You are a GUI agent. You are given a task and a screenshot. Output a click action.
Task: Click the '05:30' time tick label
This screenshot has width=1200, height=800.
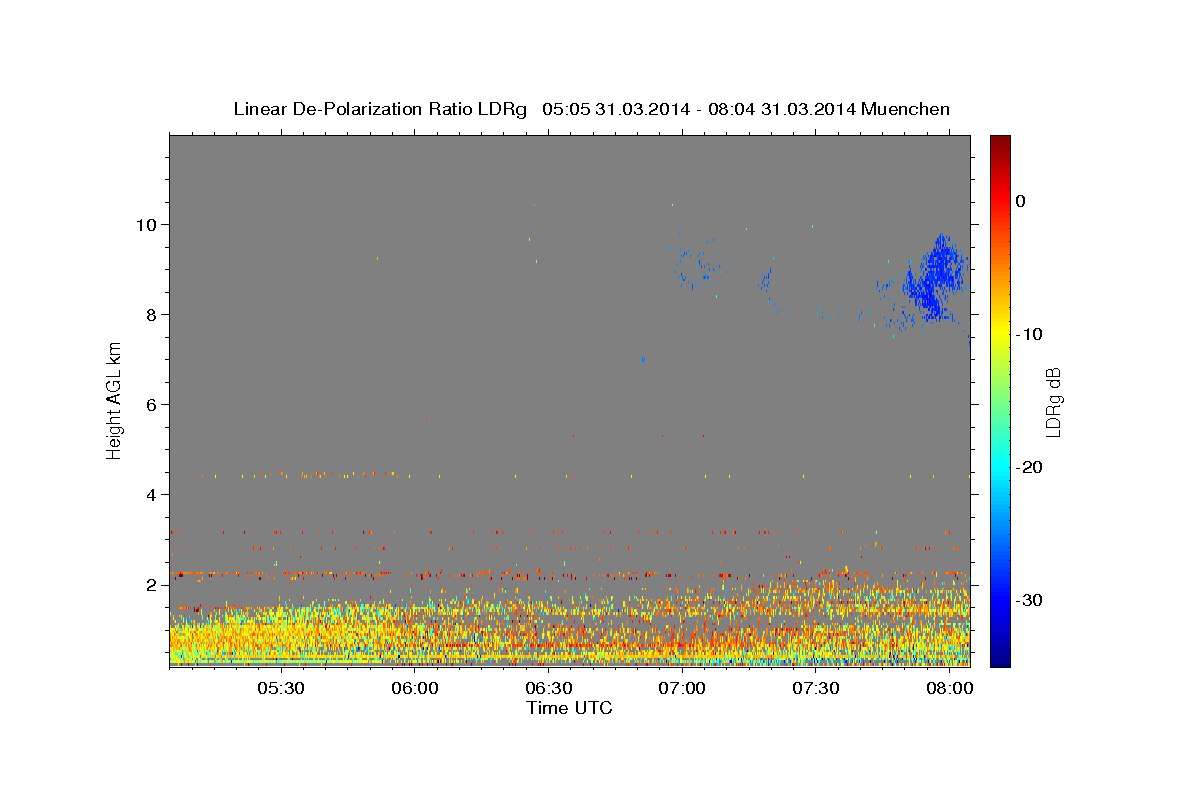click(x=280, y=689)
